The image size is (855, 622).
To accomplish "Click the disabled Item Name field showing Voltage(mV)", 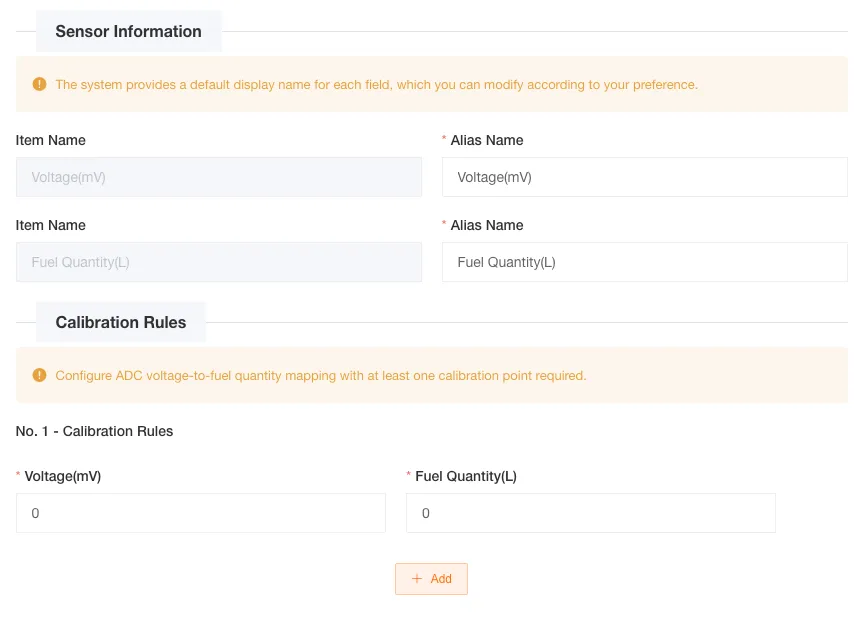I will (218, 177).
